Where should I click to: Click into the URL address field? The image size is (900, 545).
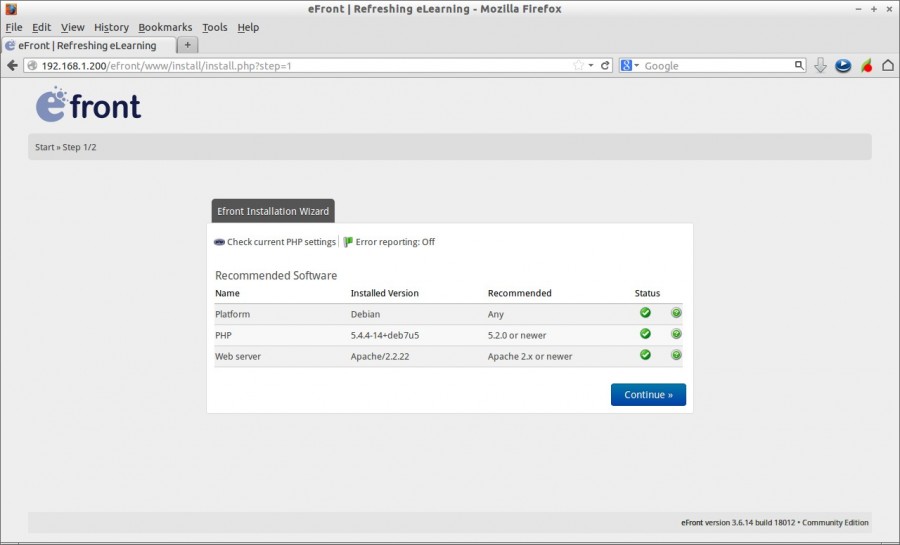(300, 65)
